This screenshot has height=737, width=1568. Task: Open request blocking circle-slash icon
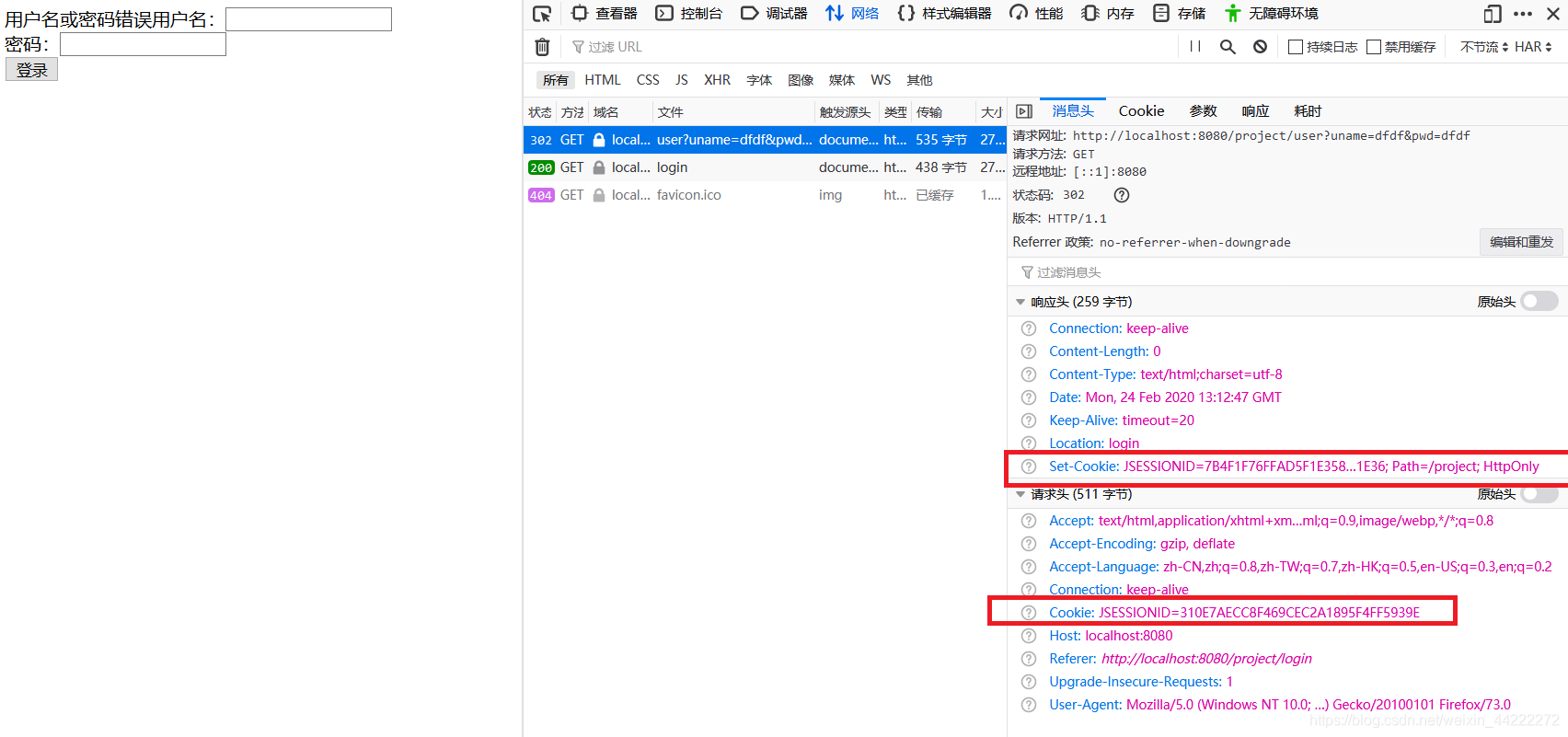pos(1260,47)
